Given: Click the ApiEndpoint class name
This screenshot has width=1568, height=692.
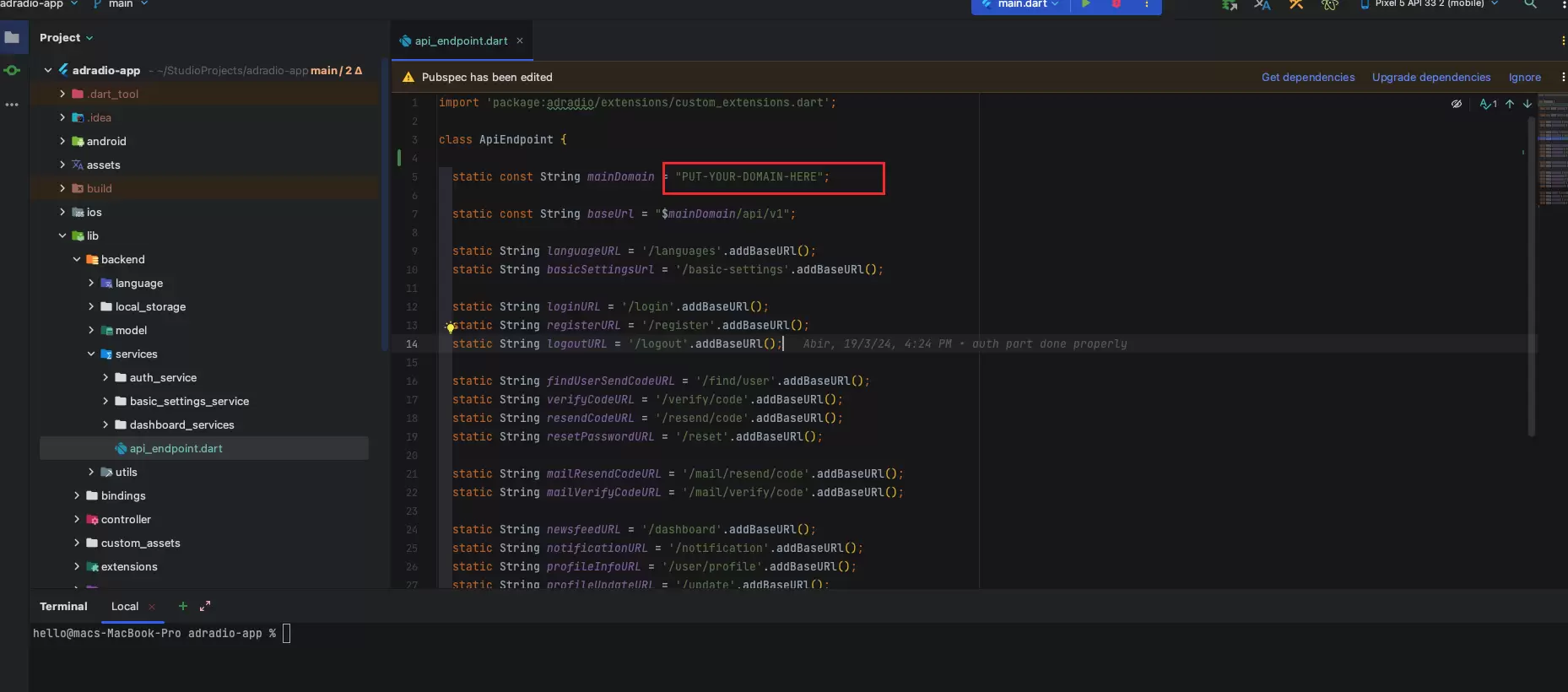Looking at the screenshot, I should (x=516, y=139).
